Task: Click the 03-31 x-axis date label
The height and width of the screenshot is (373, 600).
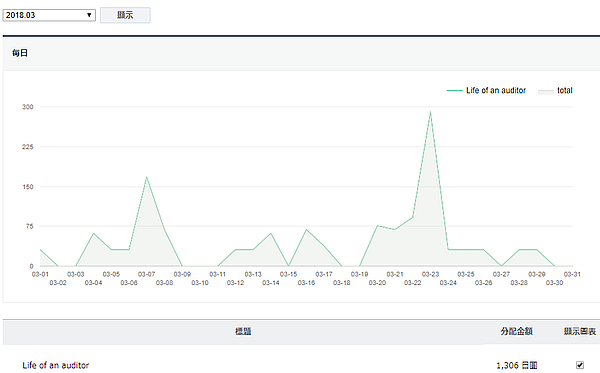Action: coord(572,274)
